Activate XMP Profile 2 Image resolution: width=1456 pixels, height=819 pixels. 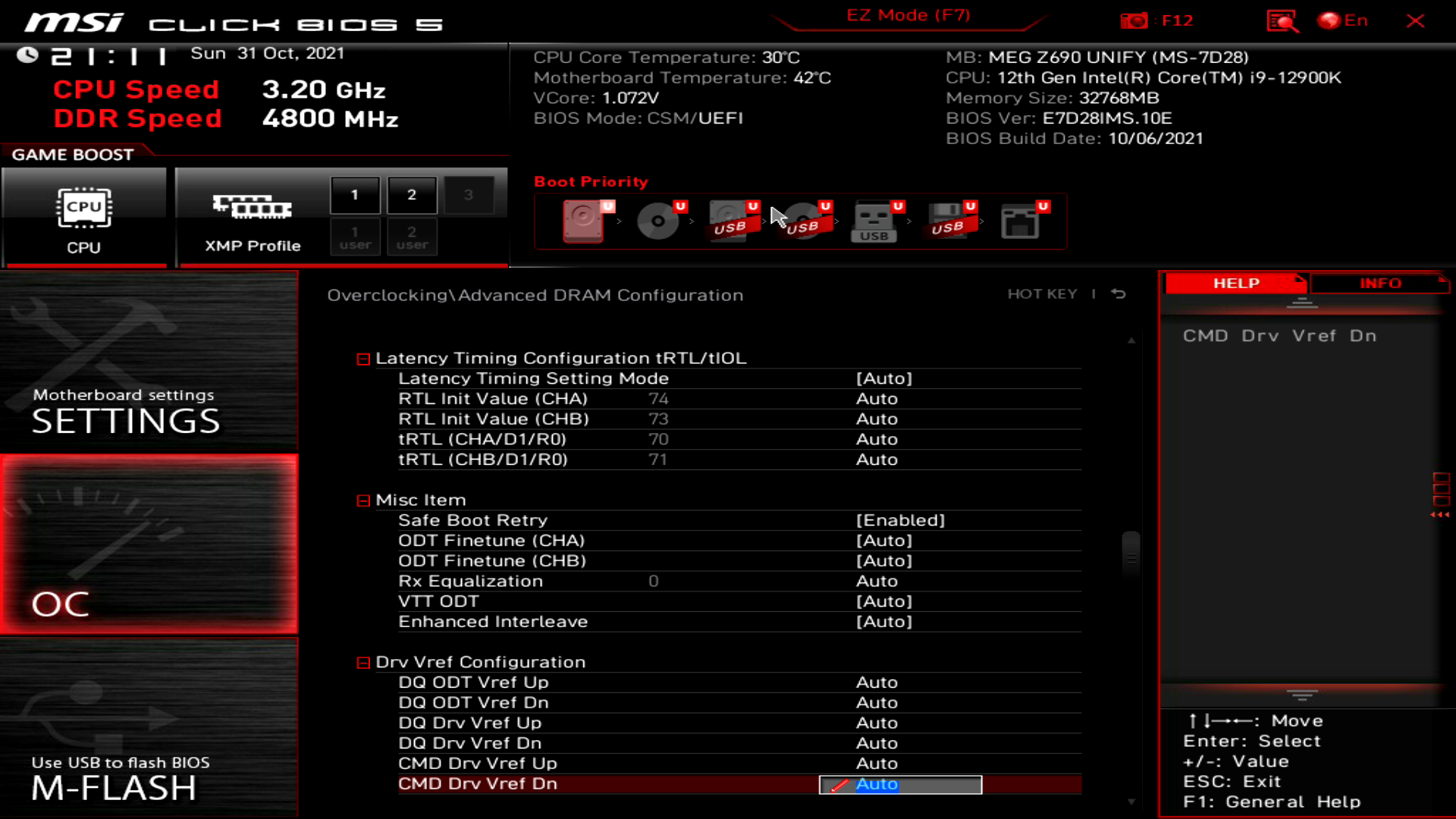[x=412, y=194]
